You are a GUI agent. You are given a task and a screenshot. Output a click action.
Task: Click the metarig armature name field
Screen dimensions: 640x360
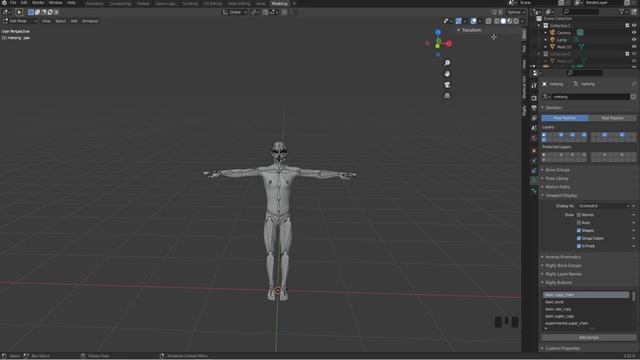click(590, 97)
